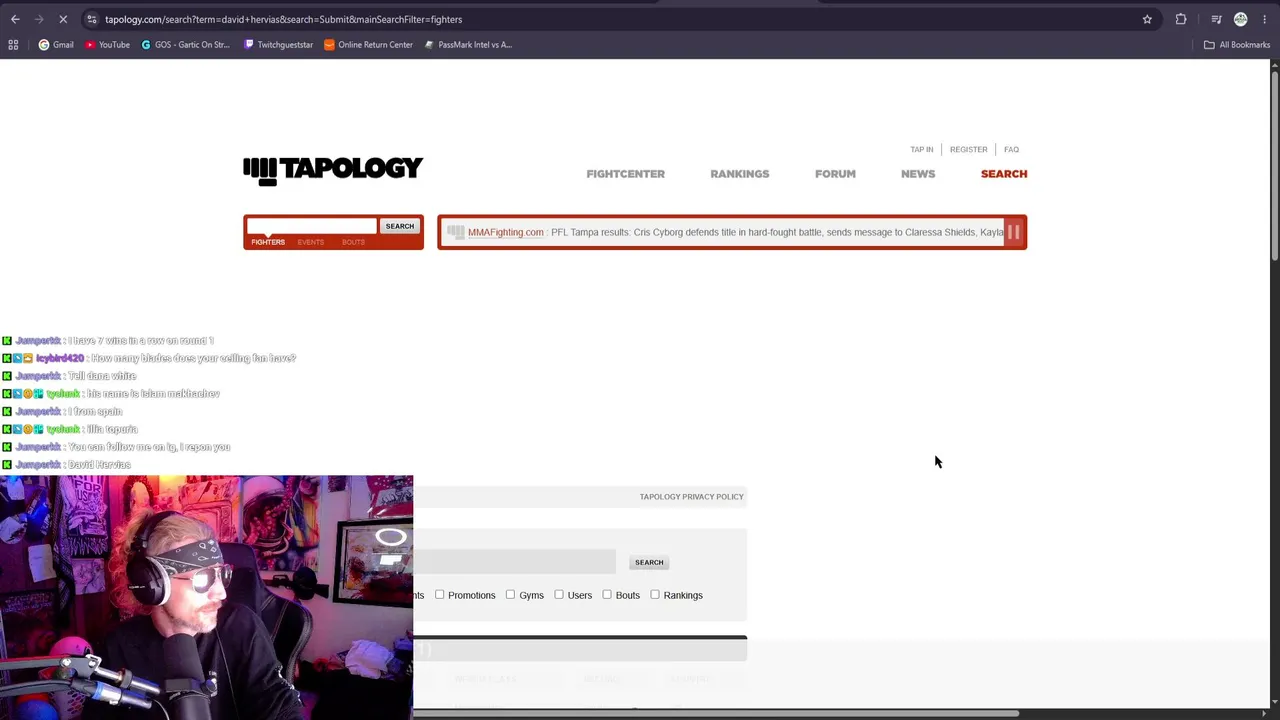Open the FORUM section

pyautogui.click(x=835, y=174)
